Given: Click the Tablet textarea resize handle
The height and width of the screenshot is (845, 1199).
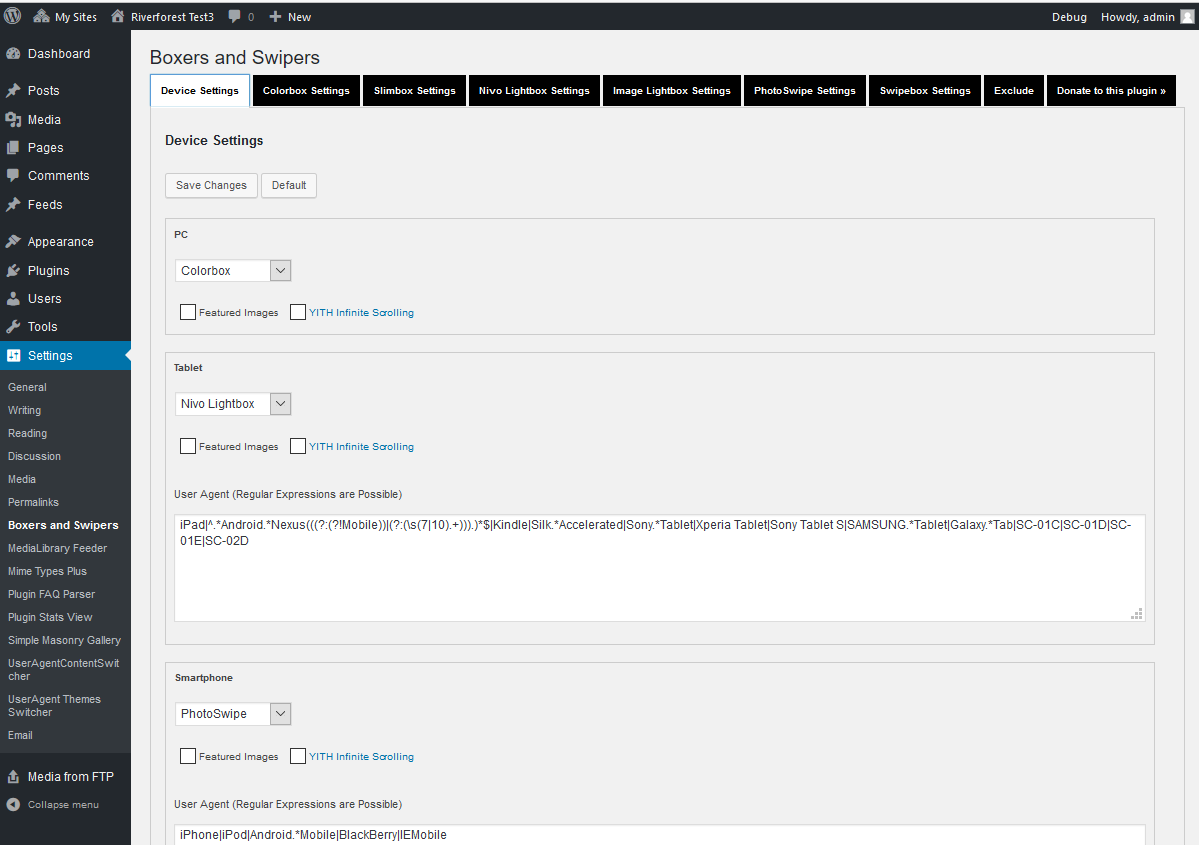Looking at the screenshot, I should [1137, 613].
